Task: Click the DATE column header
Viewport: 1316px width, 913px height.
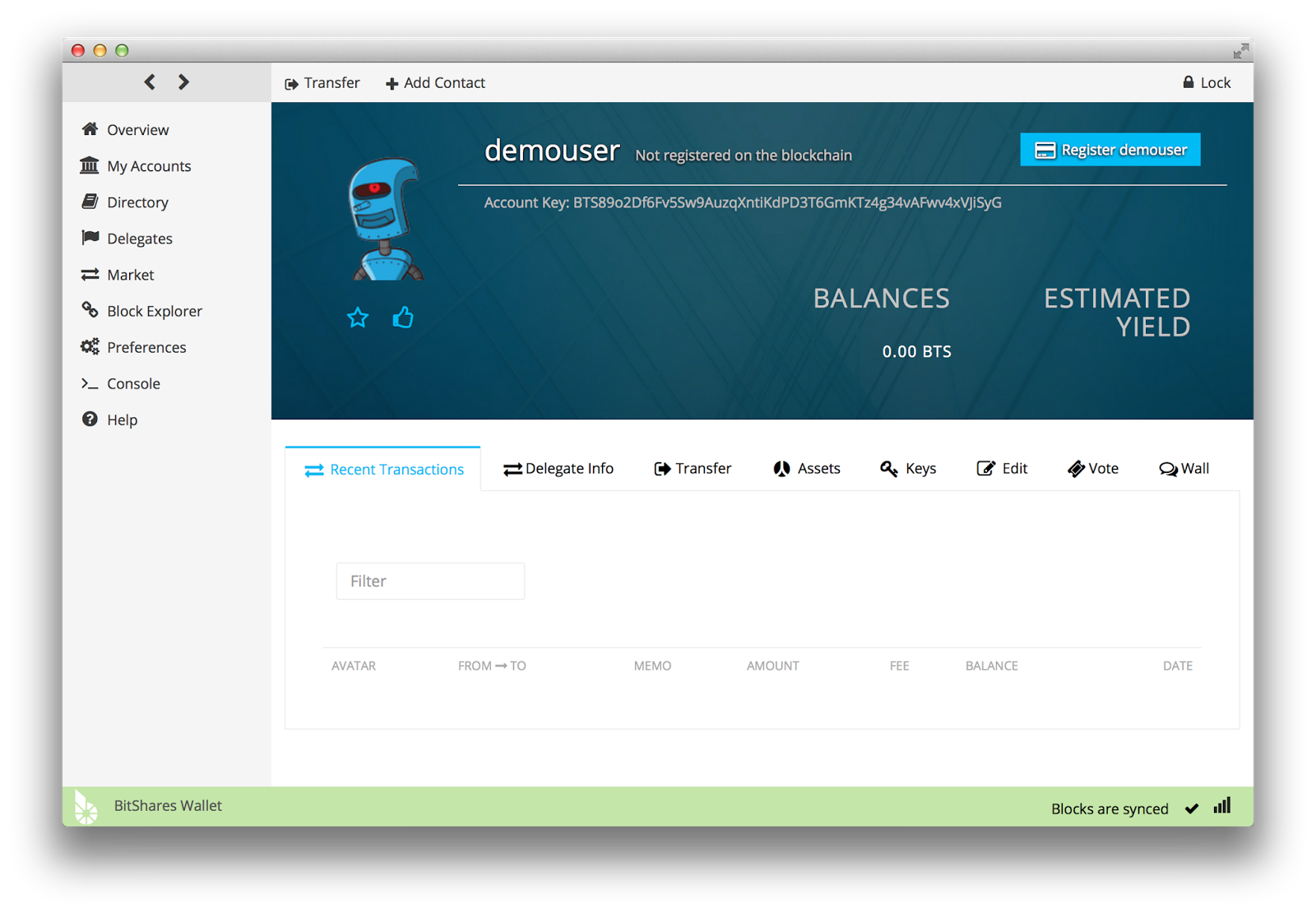Action: click(x=1177, y=665)
